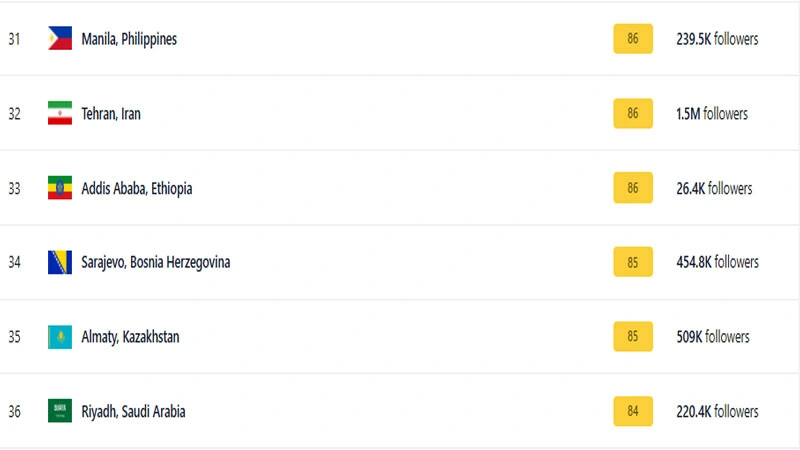Image resolution: width=800 pixels, height=450 pixels.
Task: Click the Ethiopia flag icon
Action: [60, 188]
